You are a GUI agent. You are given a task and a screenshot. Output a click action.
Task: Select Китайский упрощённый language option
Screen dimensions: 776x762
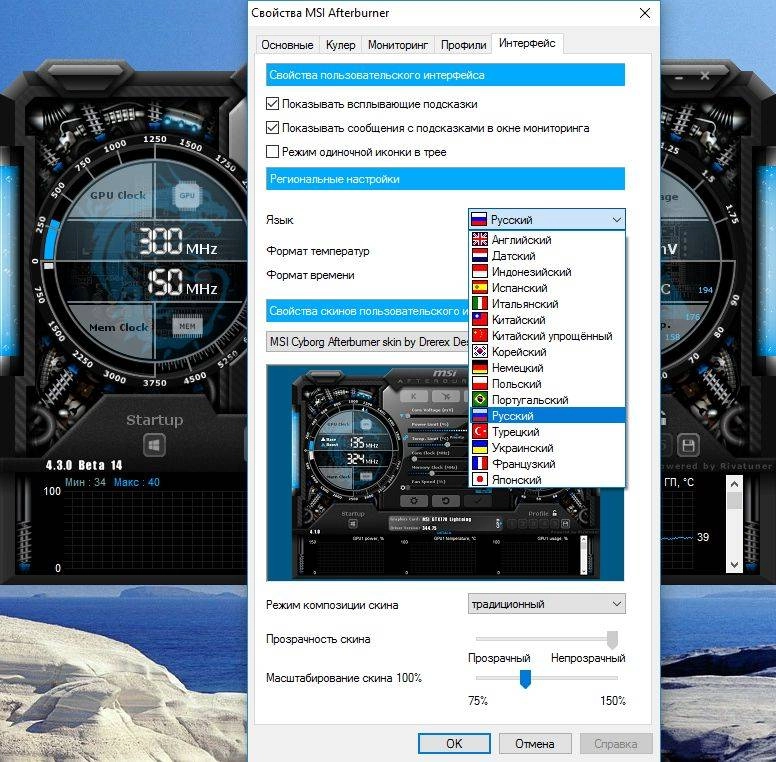click(x=547, y=336)
